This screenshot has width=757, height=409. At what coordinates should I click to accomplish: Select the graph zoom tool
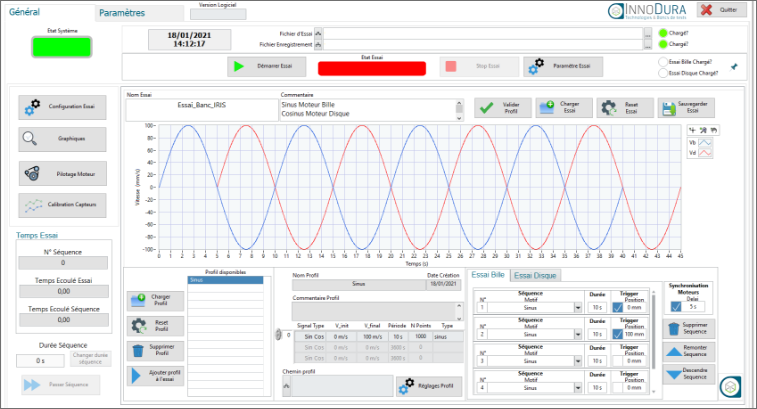703,130
